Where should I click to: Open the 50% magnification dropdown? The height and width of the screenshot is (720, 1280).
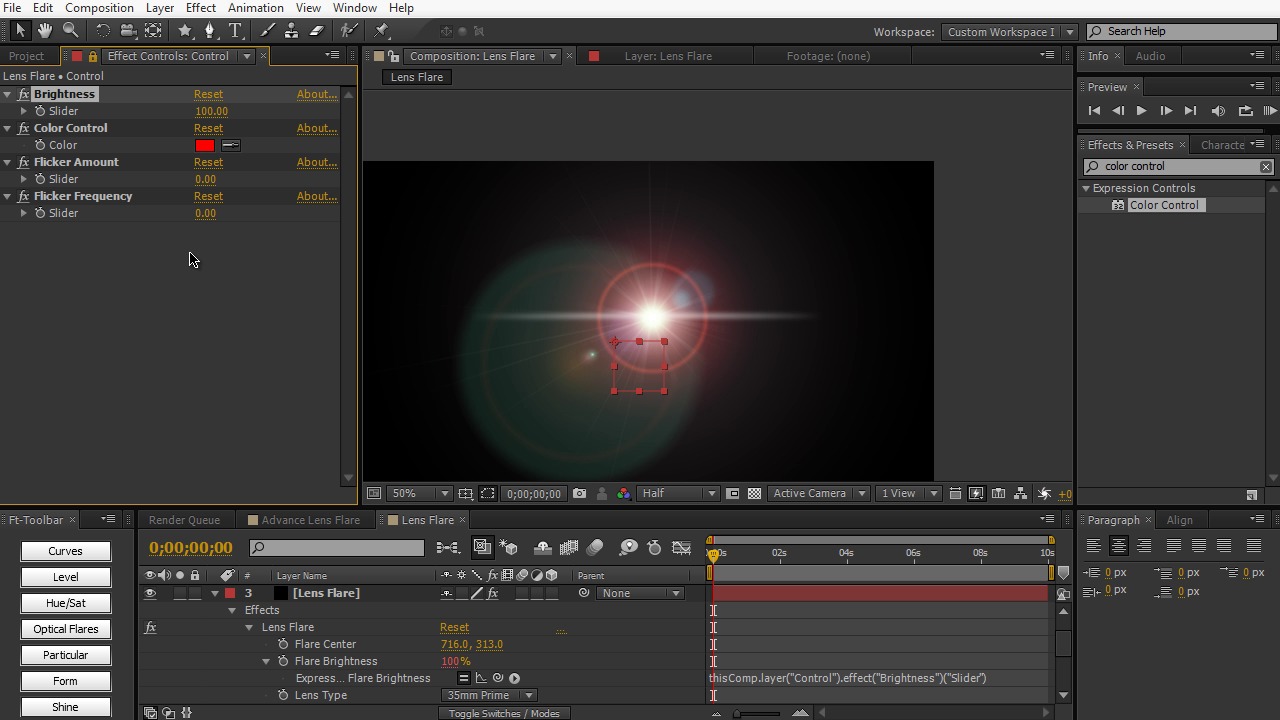[420, 494]
